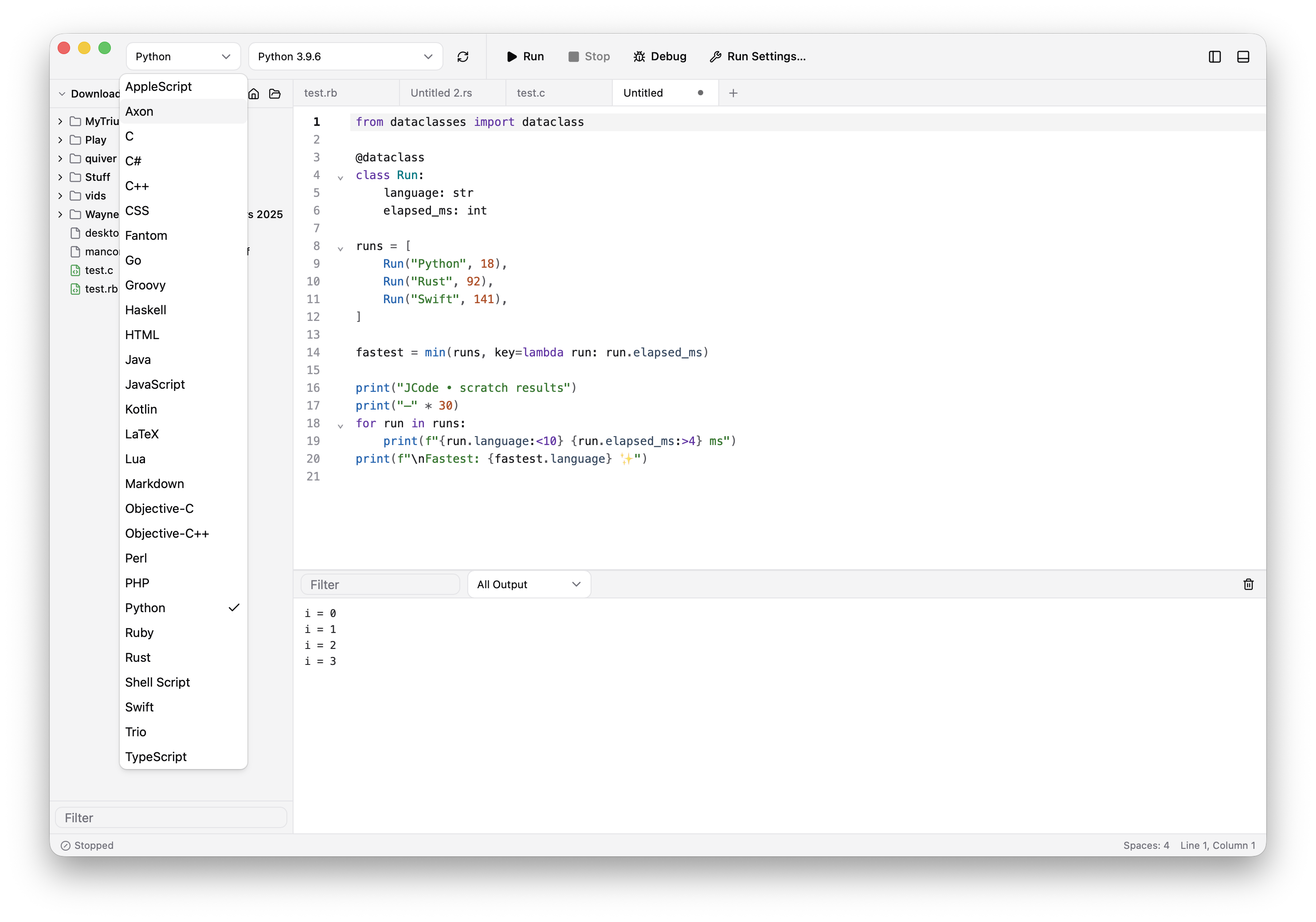1316x922 pixels.
Task: Pick Swift from language menu
Action: tap(184, 707)
